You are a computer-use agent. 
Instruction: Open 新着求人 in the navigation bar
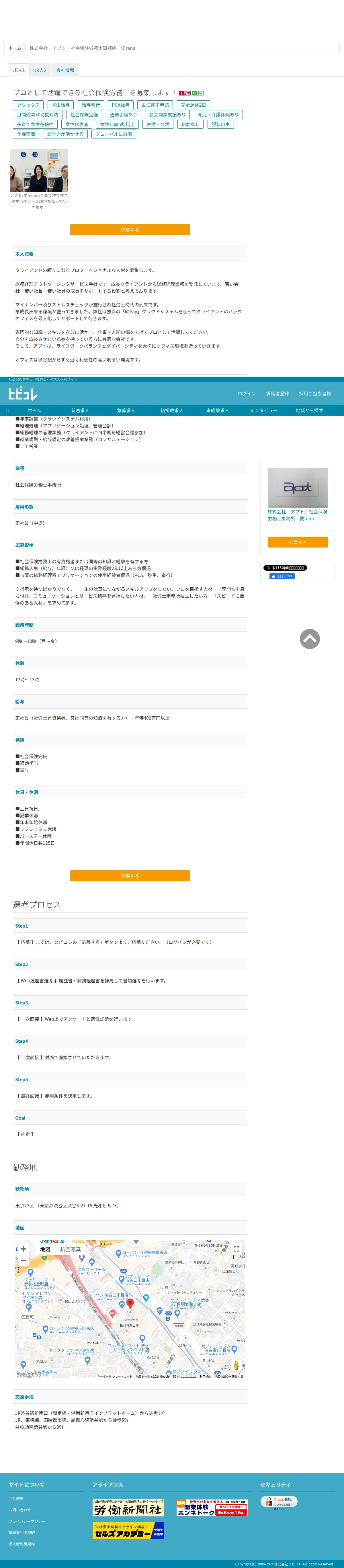[80, 410]
